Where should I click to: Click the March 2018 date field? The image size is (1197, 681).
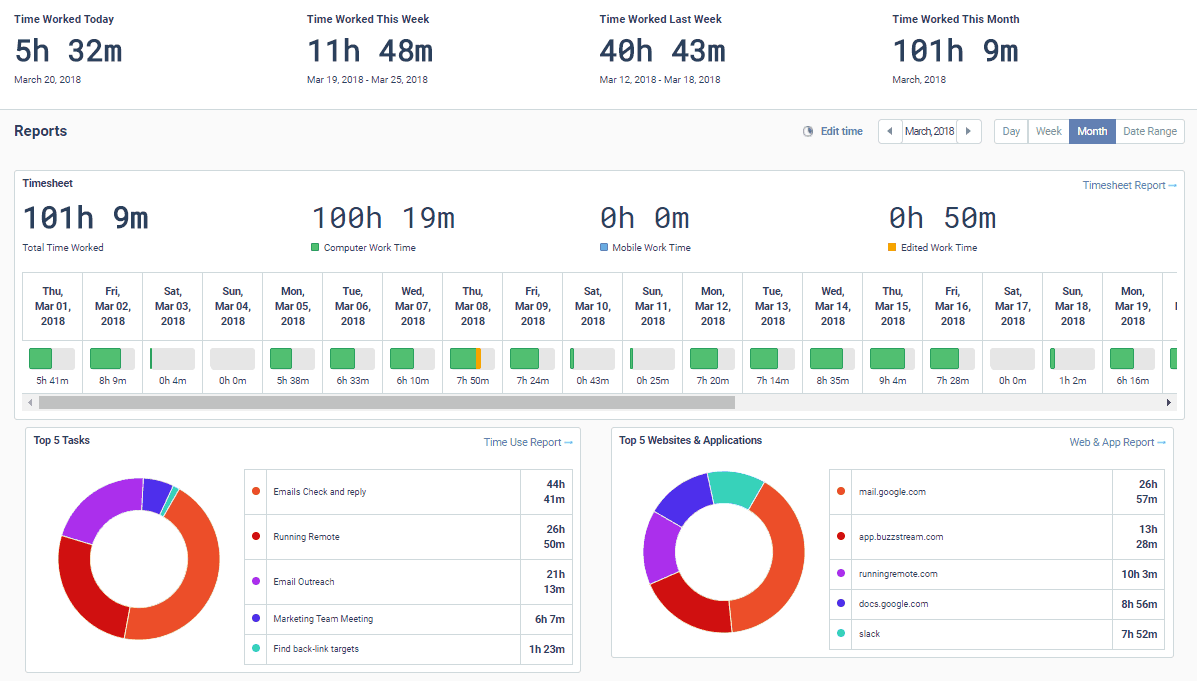(x=928, y=131)
